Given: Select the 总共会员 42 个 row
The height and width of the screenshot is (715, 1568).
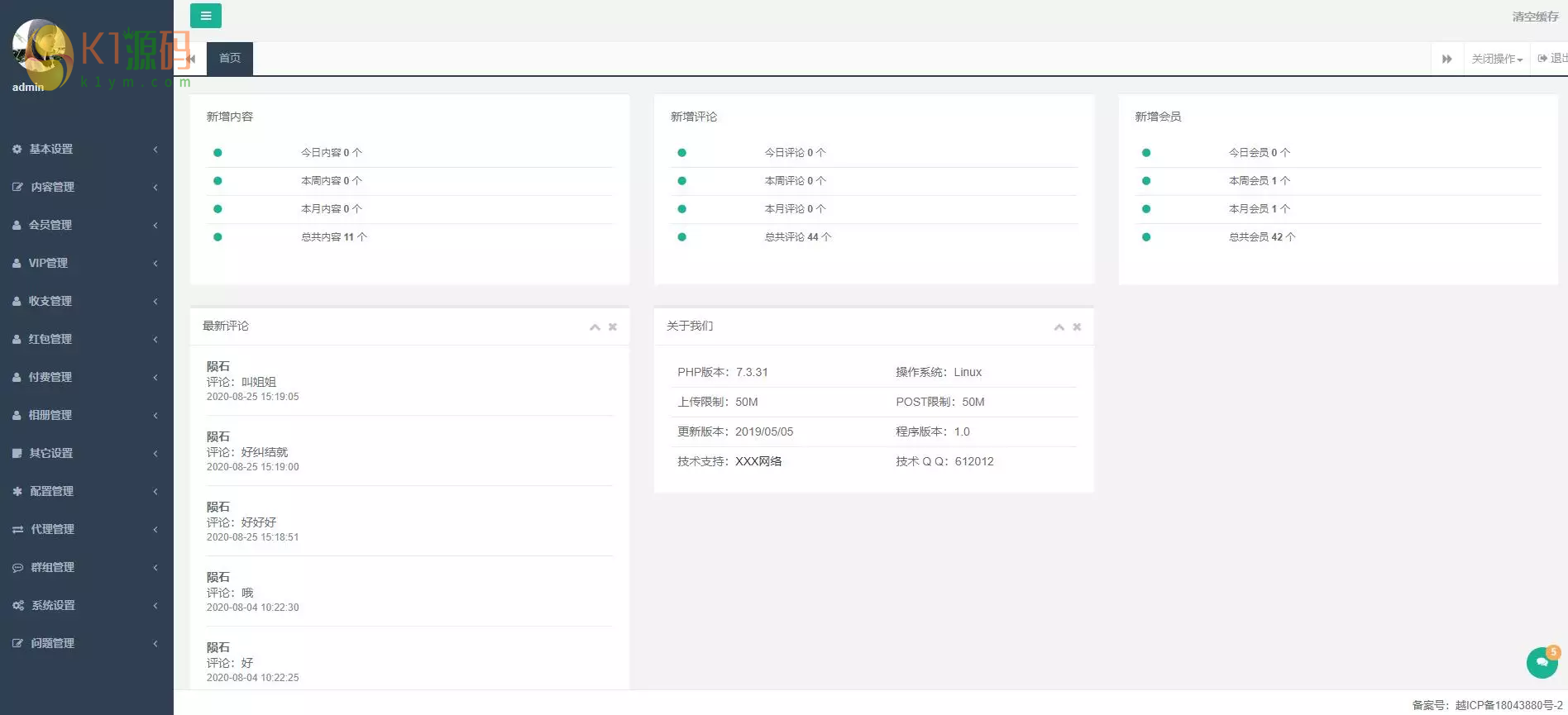Looking at the screenshot, I should pos(1338,237).
